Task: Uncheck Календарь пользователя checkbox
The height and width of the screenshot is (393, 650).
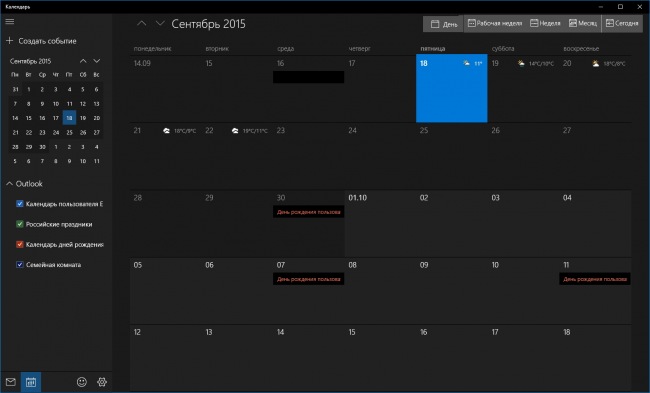Action: click(x=19, y=204)
